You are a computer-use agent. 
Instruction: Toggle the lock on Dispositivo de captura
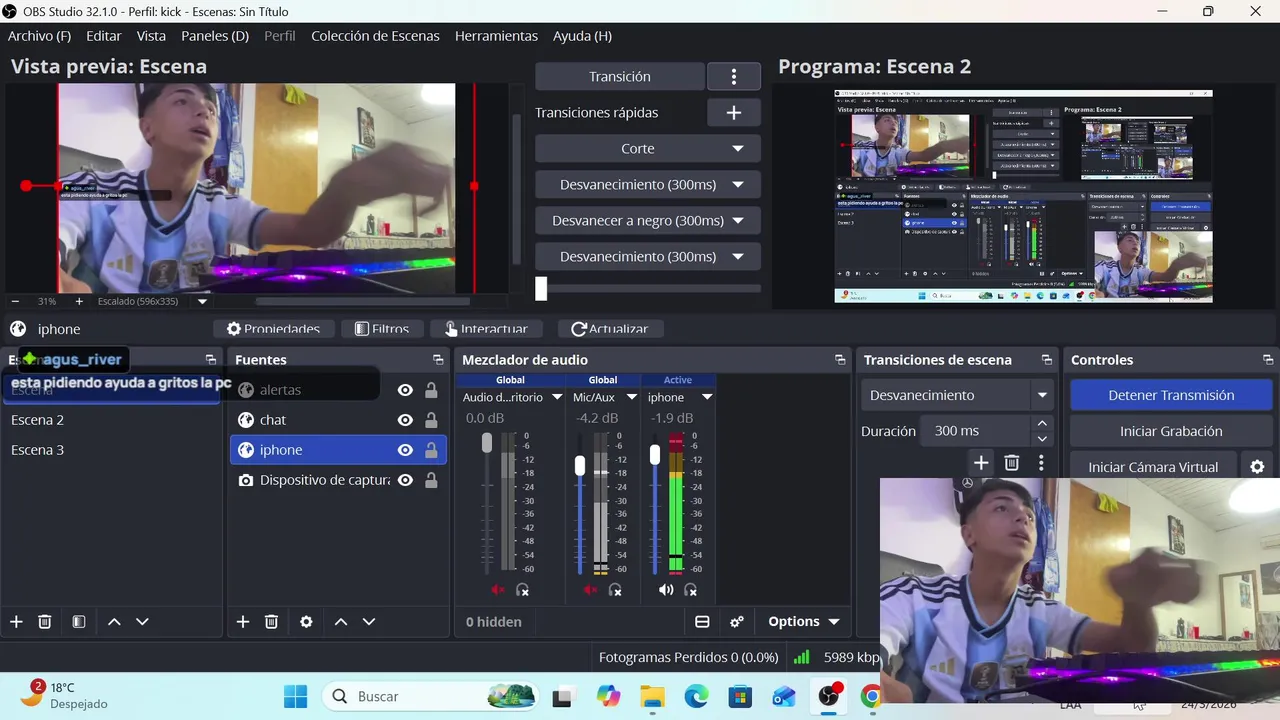tap(431, 480)
